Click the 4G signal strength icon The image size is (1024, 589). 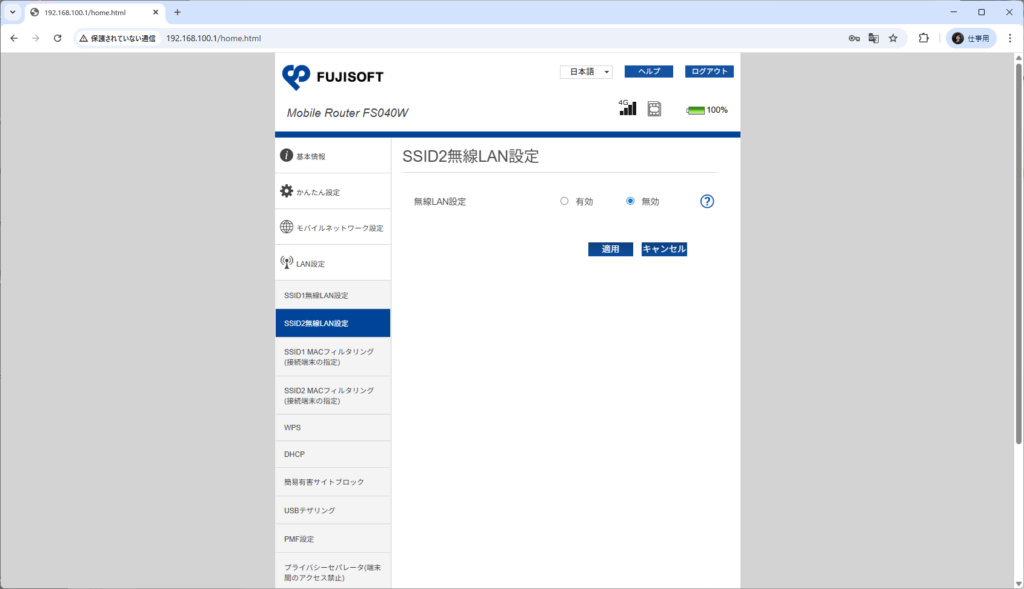(x=627, y=108)
